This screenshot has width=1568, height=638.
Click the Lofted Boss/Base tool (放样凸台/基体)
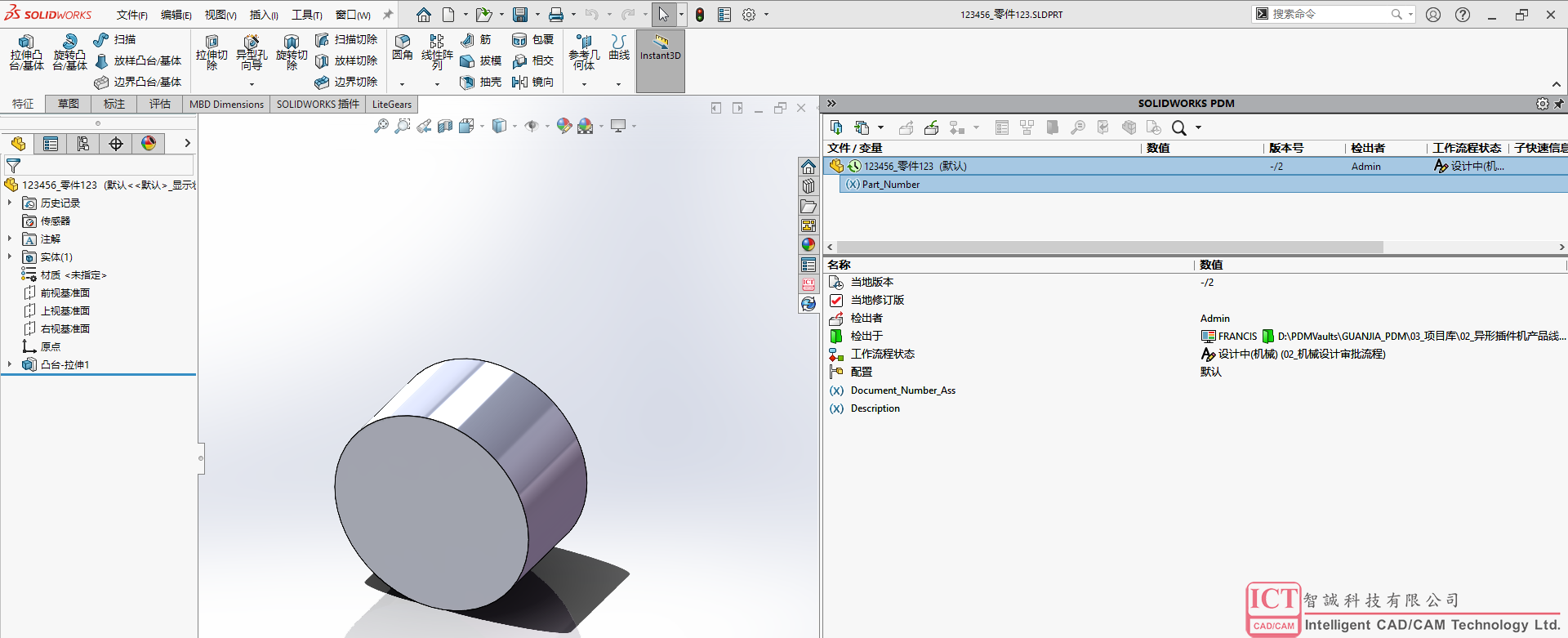click(138, 60)
